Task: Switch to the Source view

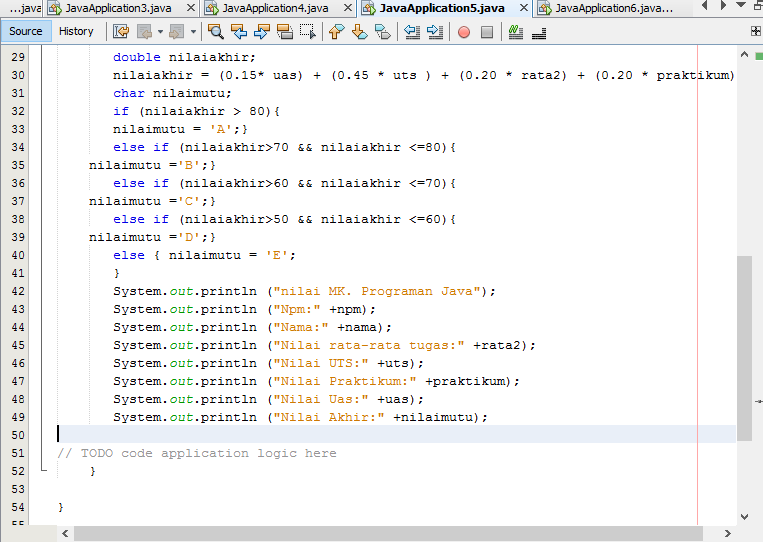Action: pyautogui.click(x=26, y=31)
